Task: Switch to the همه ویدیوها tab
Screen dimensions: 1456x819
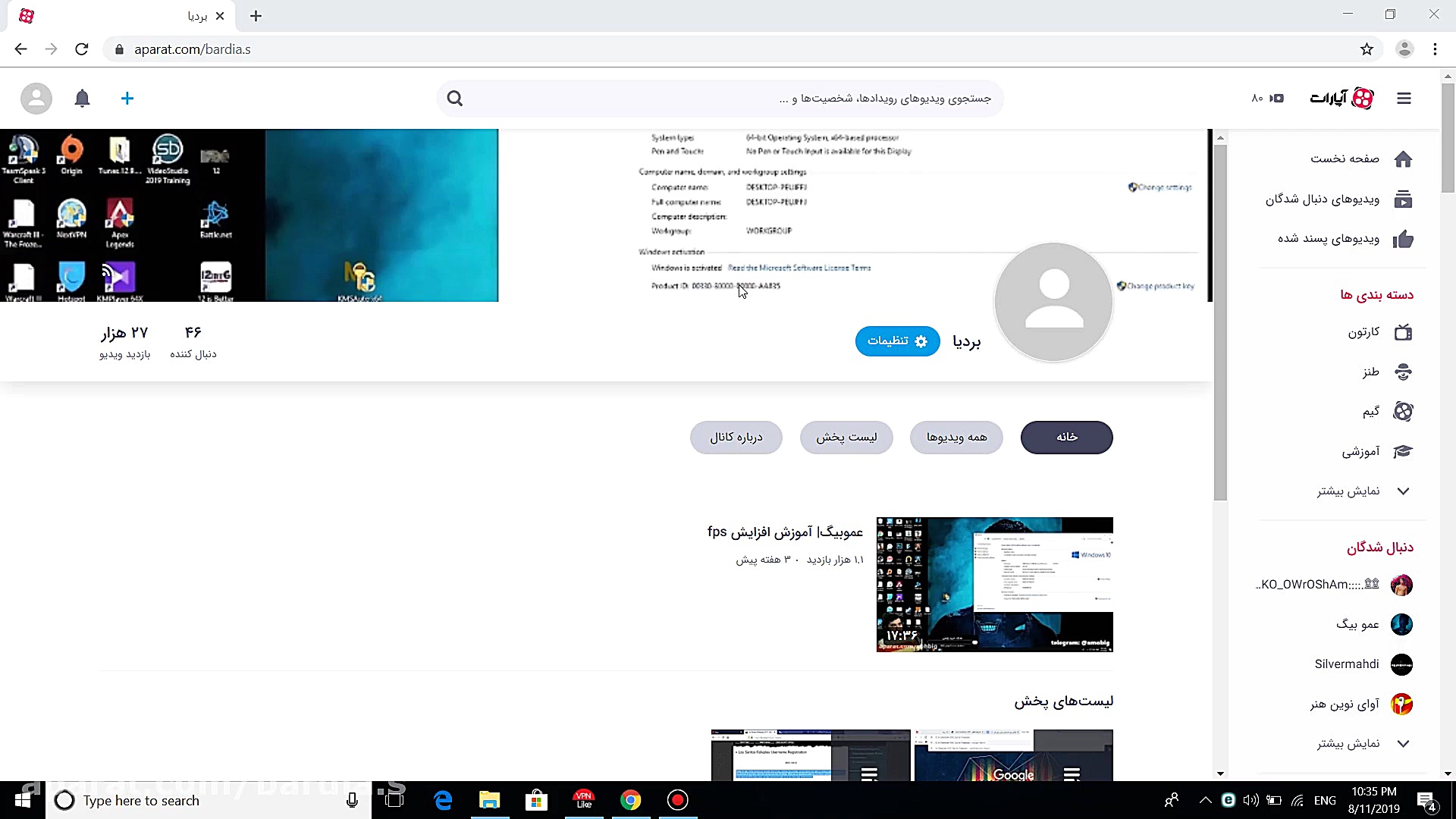Action: click(956, 437)
